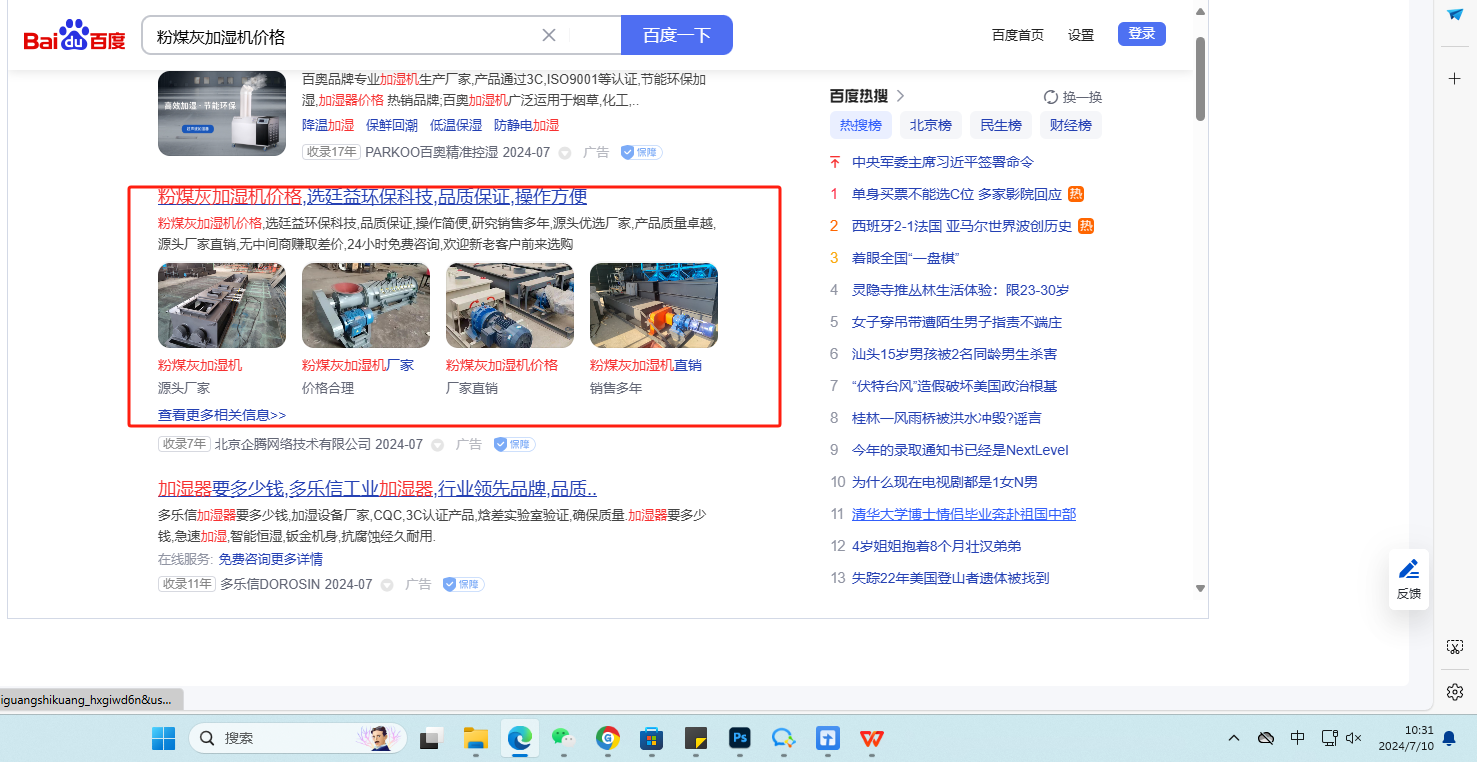Open Google Chrome from the taskbar
Viewport: 1477px width, 762px height.
click(x=608, y=738)
